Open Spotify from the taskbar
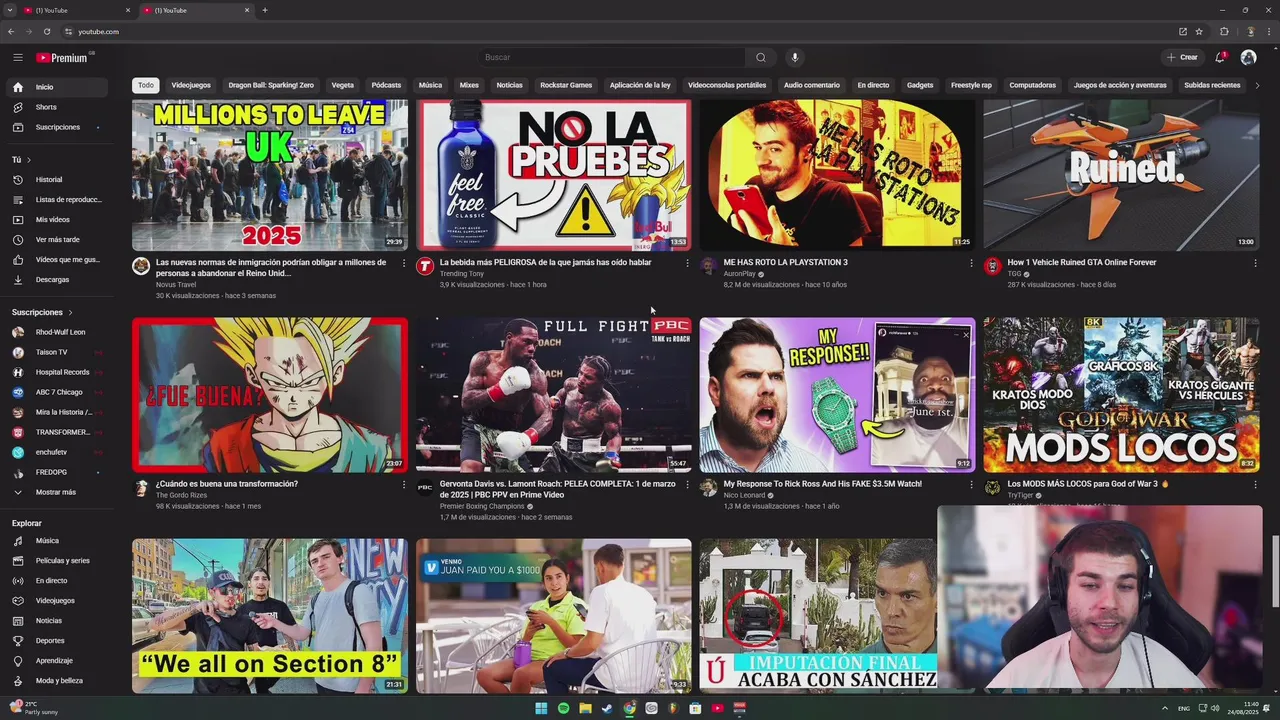This screenshot has height=720, width=1280. [x=563, y=708]
